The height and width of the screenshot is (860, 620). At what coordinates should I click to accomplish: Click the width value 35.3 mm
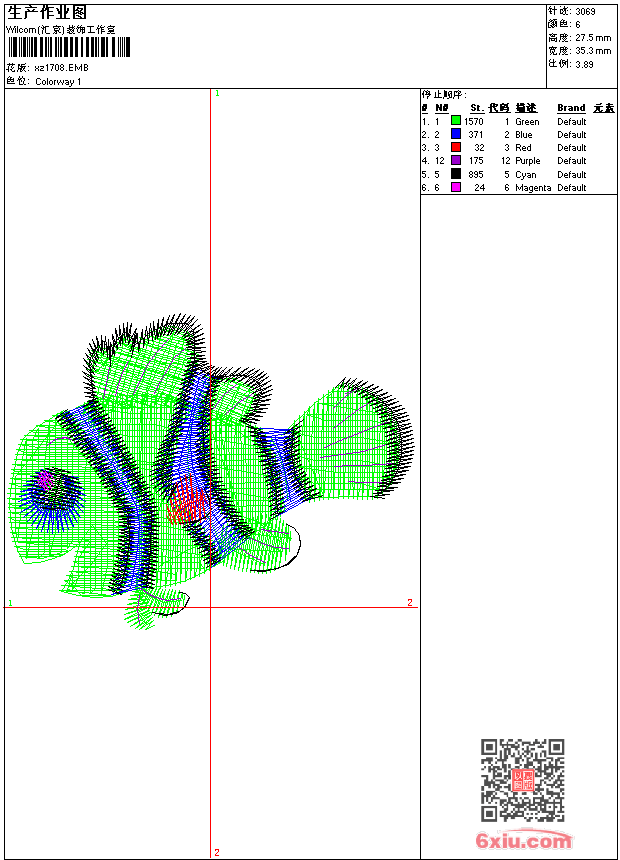coord(593,51)
